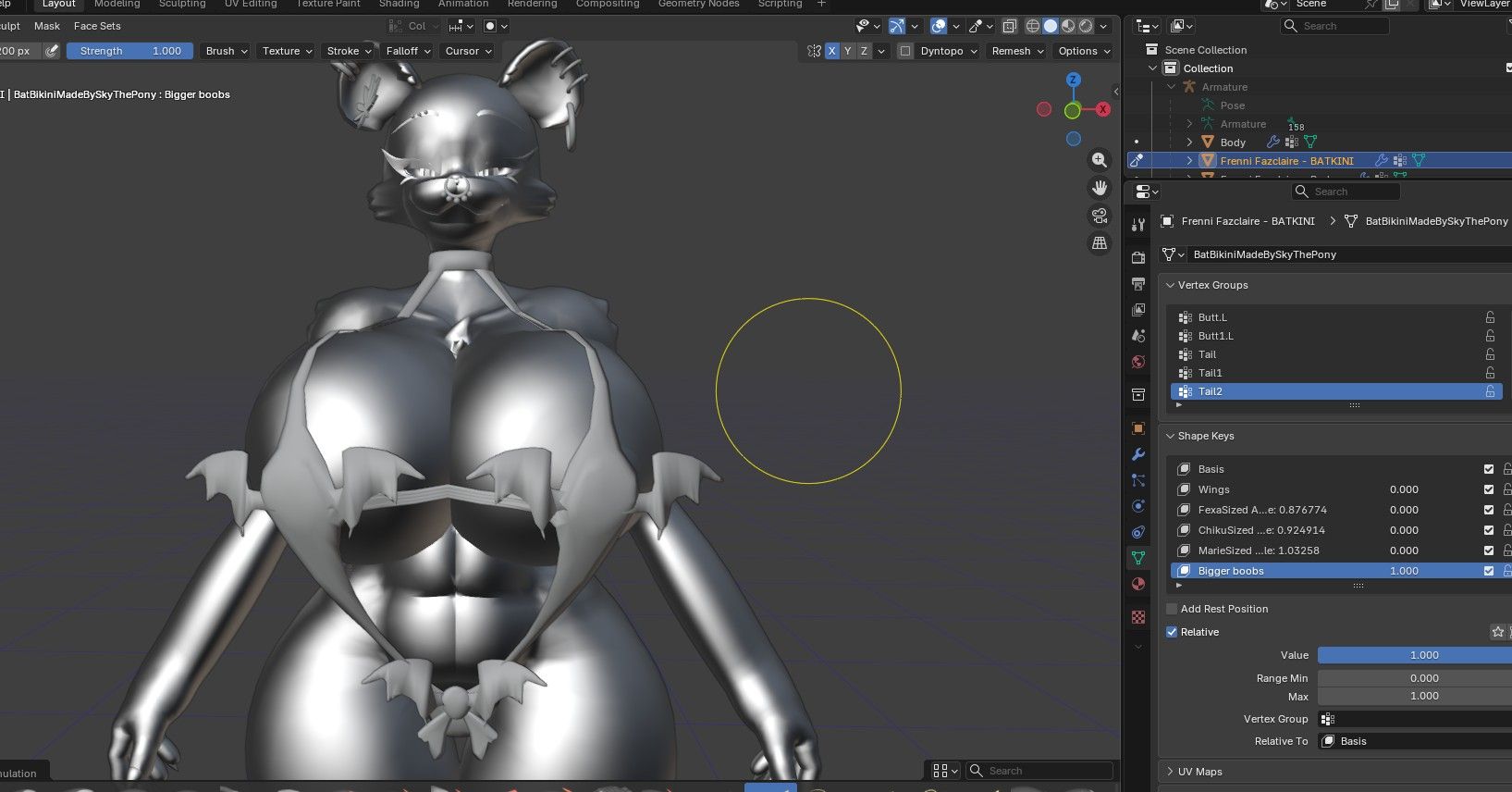Toggle lock on Butt.L vertex group
The width and height of the screenshot is (1512, 792).
1490,317
